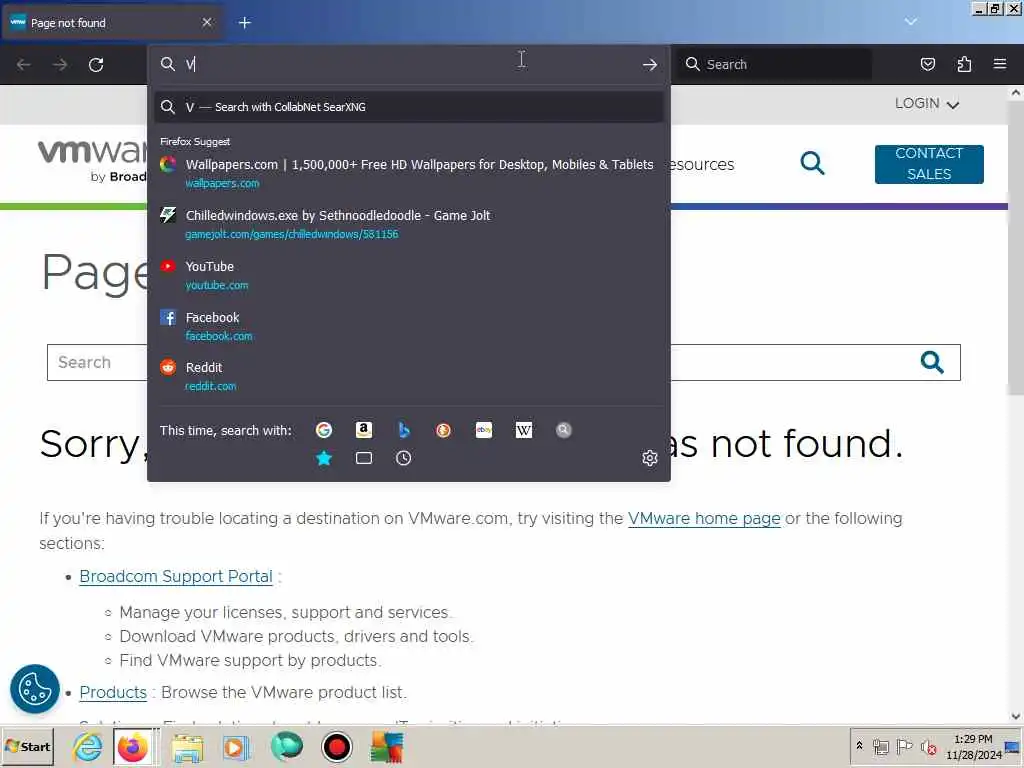Open Save to Pocket icon

[927, 64]
